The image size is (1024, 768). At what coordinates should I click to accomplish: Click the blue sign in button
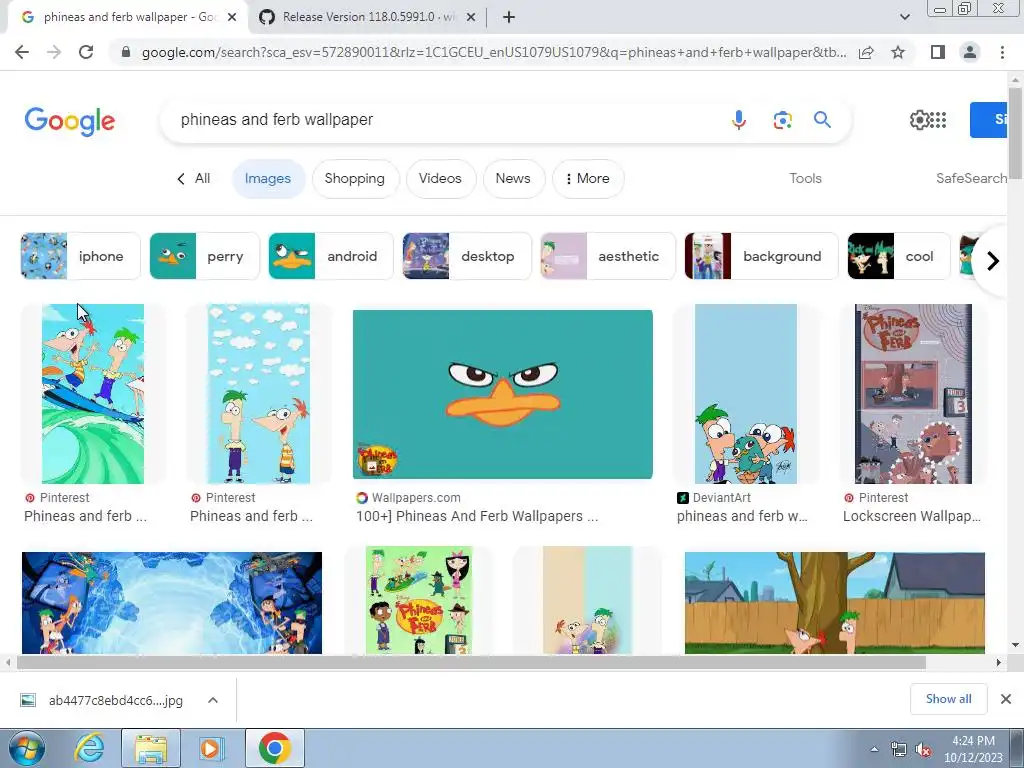[x=988, y=120]
